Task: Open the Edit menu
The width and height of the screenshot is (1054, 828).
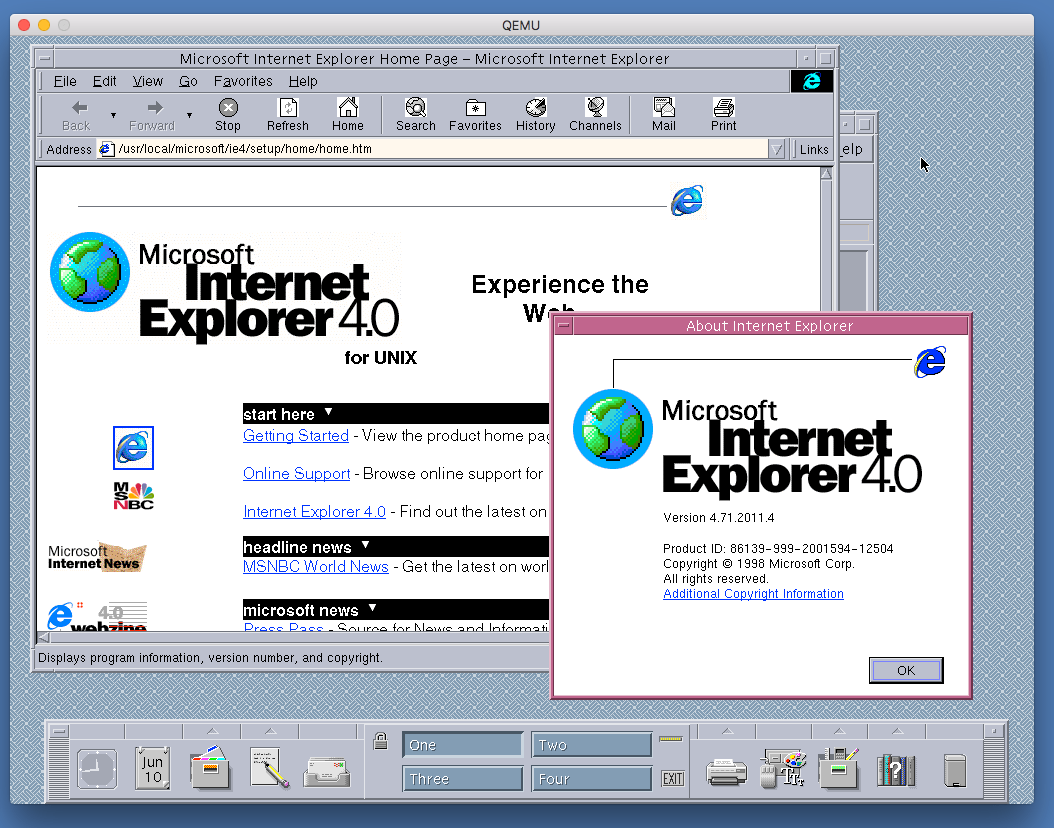Action: point(104,81)
